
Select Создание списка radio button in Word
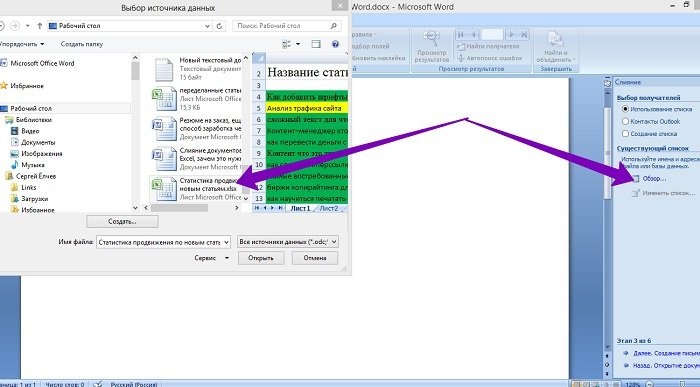[x=625, y=134]
